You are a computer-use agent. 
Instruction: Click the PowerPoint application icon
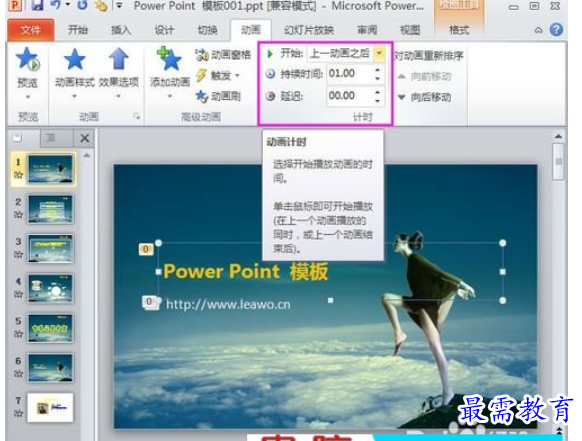coord(14,5)
